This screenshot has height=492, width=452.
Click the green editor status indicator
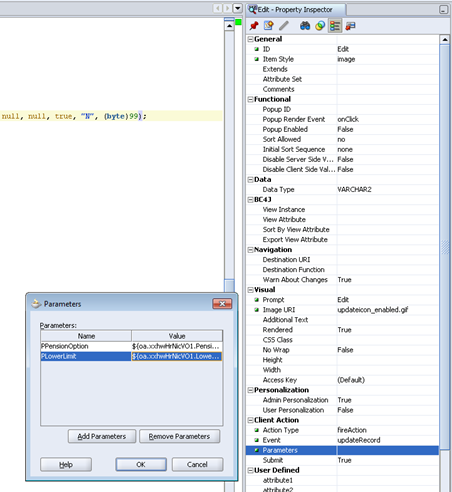pos(238,22)
